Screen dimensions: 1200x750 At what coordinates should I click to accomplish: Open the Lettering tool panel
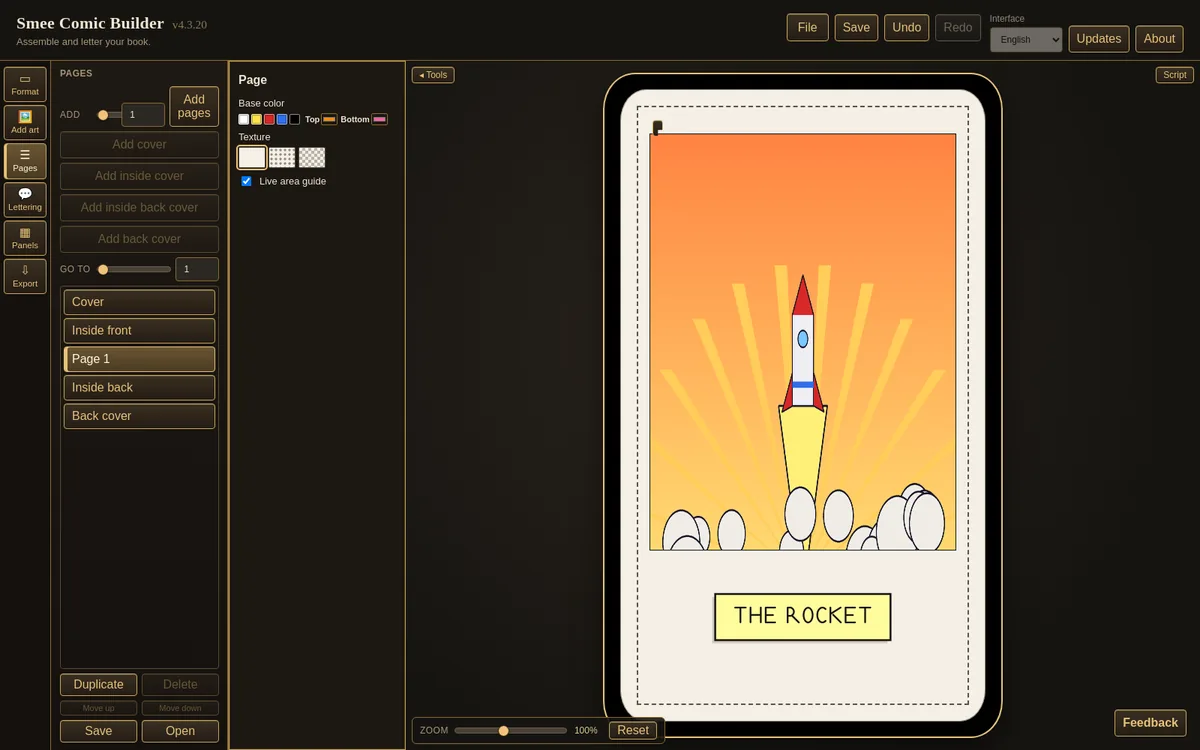[x=25, y=199]
